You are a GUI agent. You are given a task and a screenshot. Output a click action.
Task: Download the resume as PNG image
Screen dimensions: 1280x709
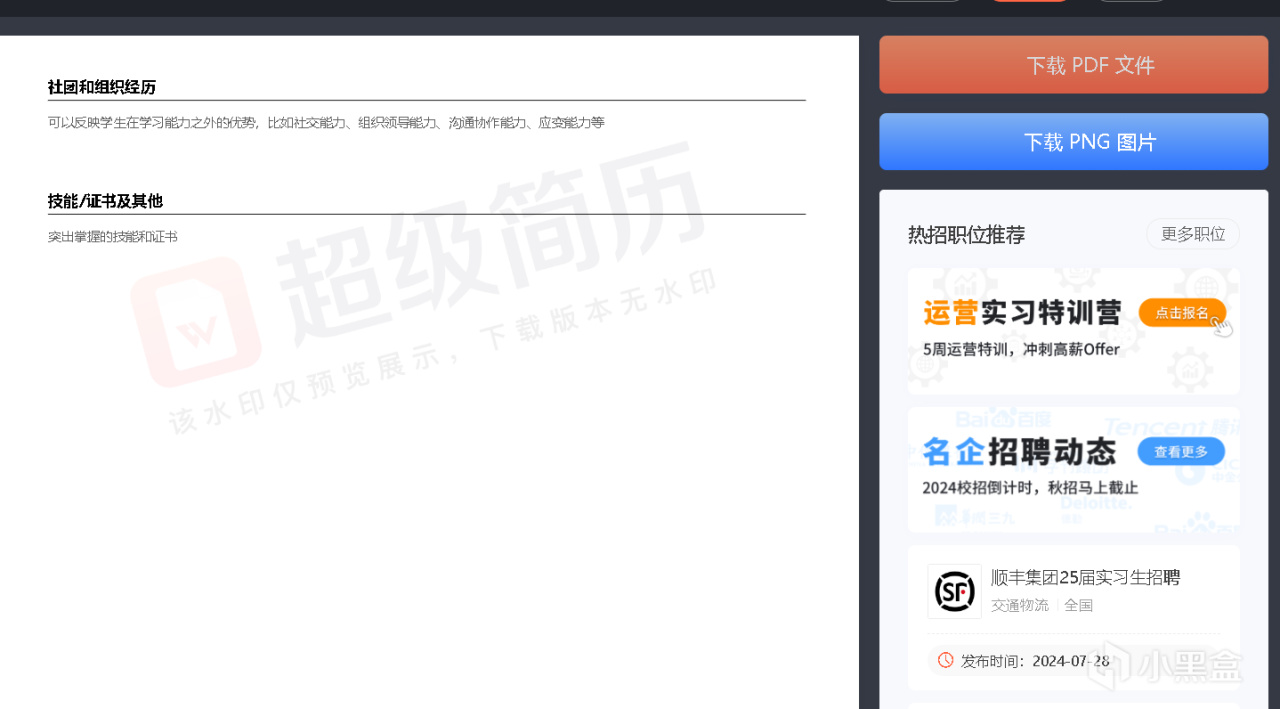pos(1073,141)
